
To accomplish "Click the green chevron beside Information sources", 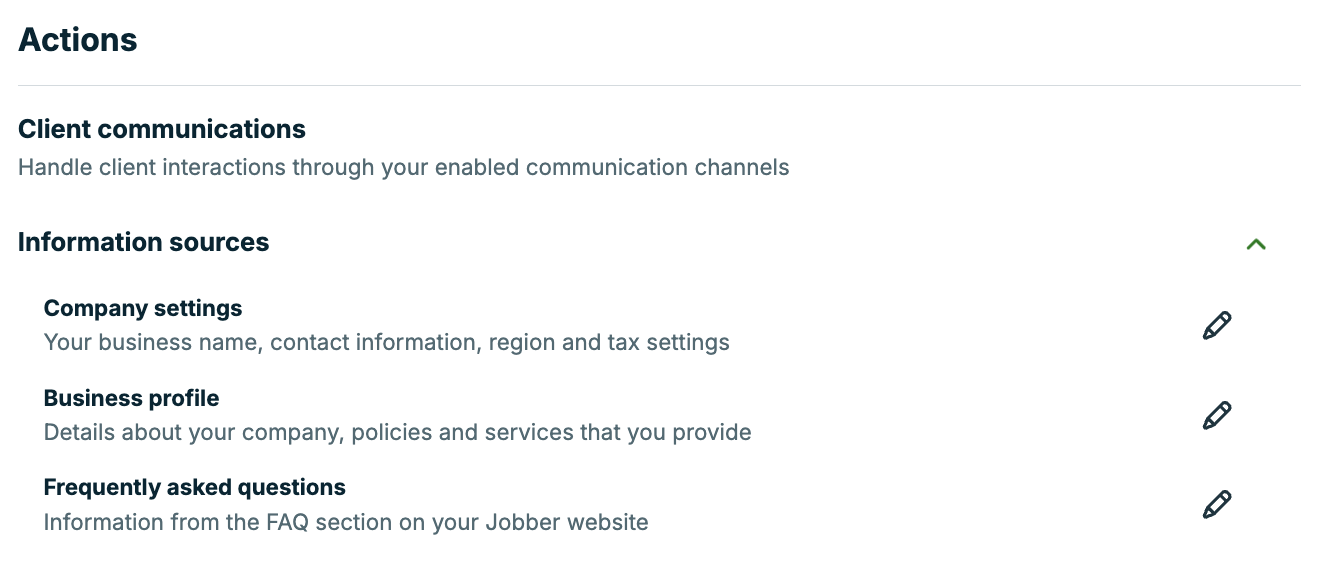I will (x=1257, y=244).
